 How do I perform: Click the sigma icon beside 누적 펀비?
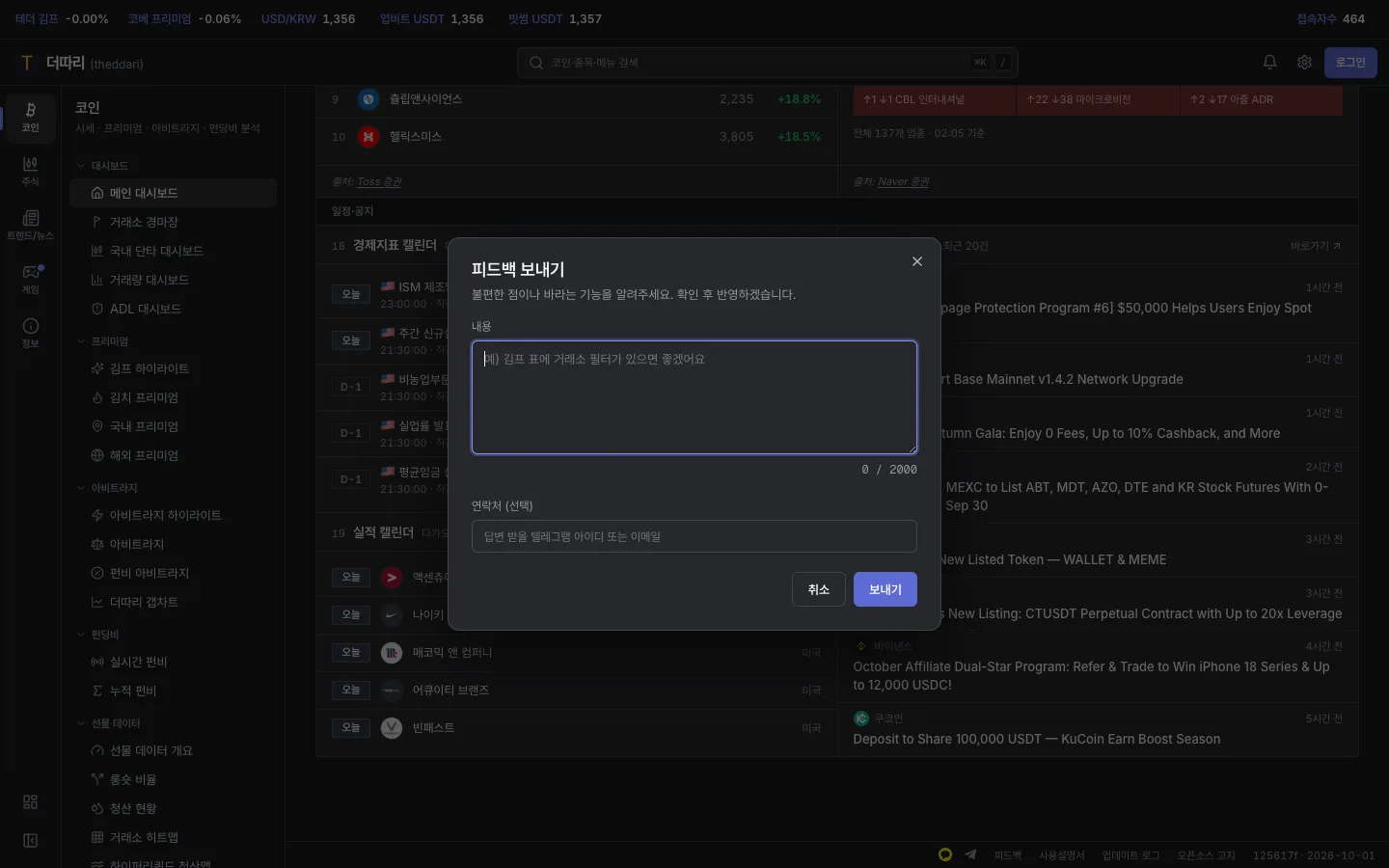click(97, 691)
